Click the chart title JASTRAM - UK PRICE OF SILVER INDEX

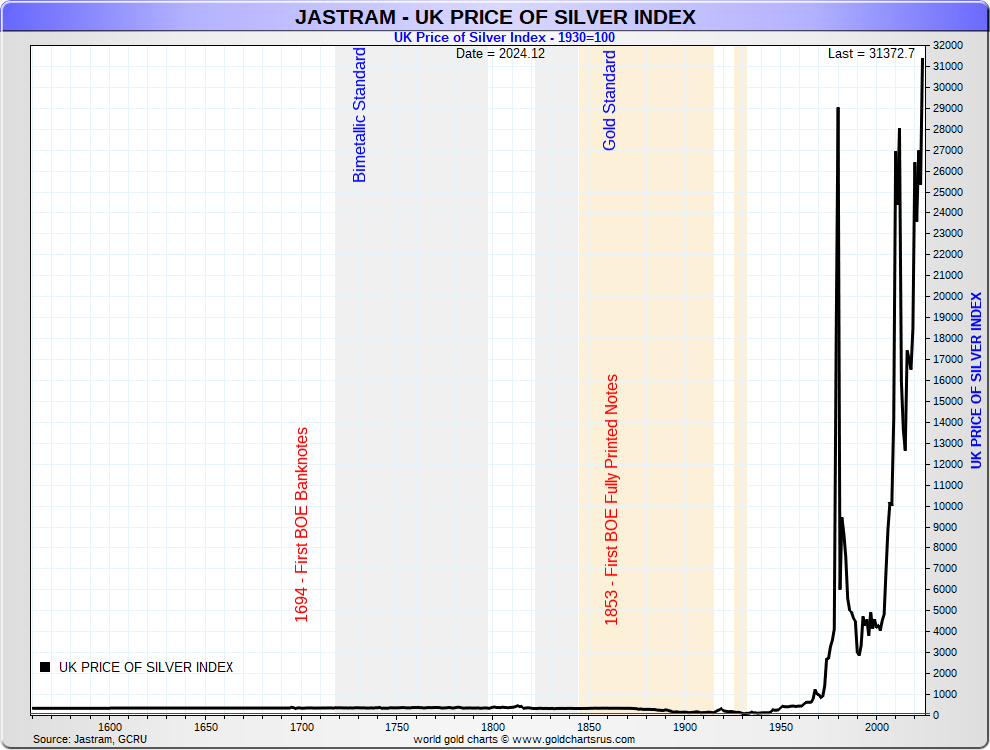[x=495, y=16]
